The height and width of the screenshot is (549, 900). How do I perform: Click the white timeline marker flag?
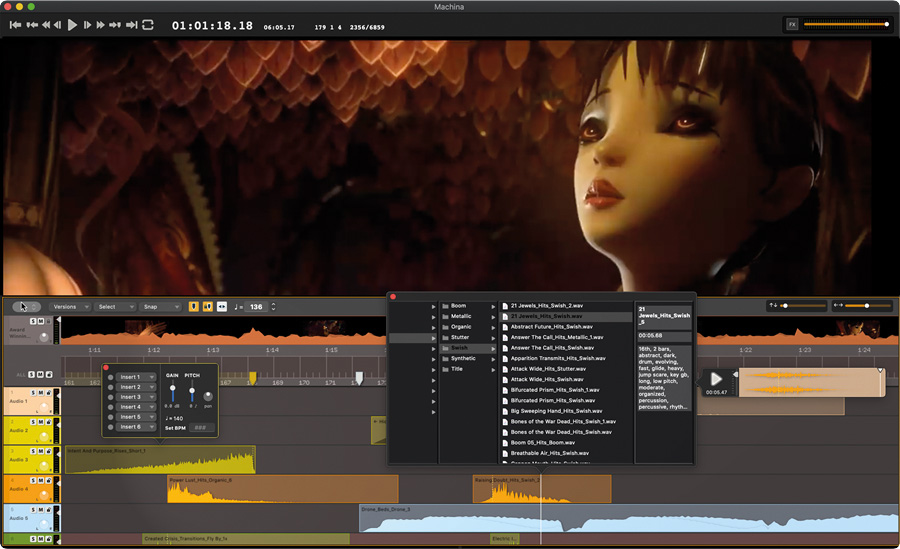pos(359,377)
